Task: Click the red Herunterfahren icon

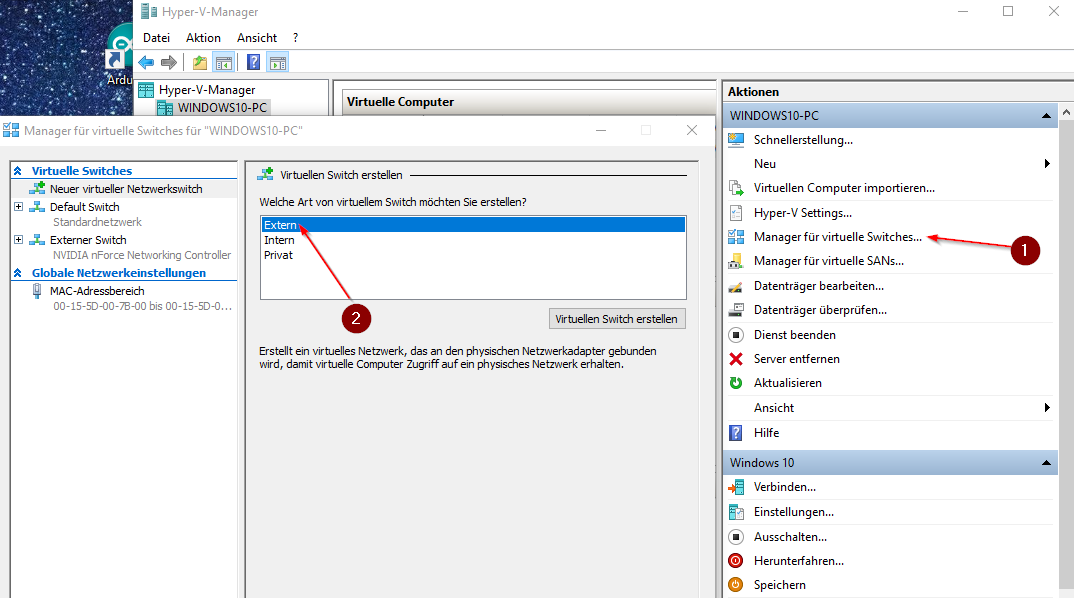Action: coord(736,561)
